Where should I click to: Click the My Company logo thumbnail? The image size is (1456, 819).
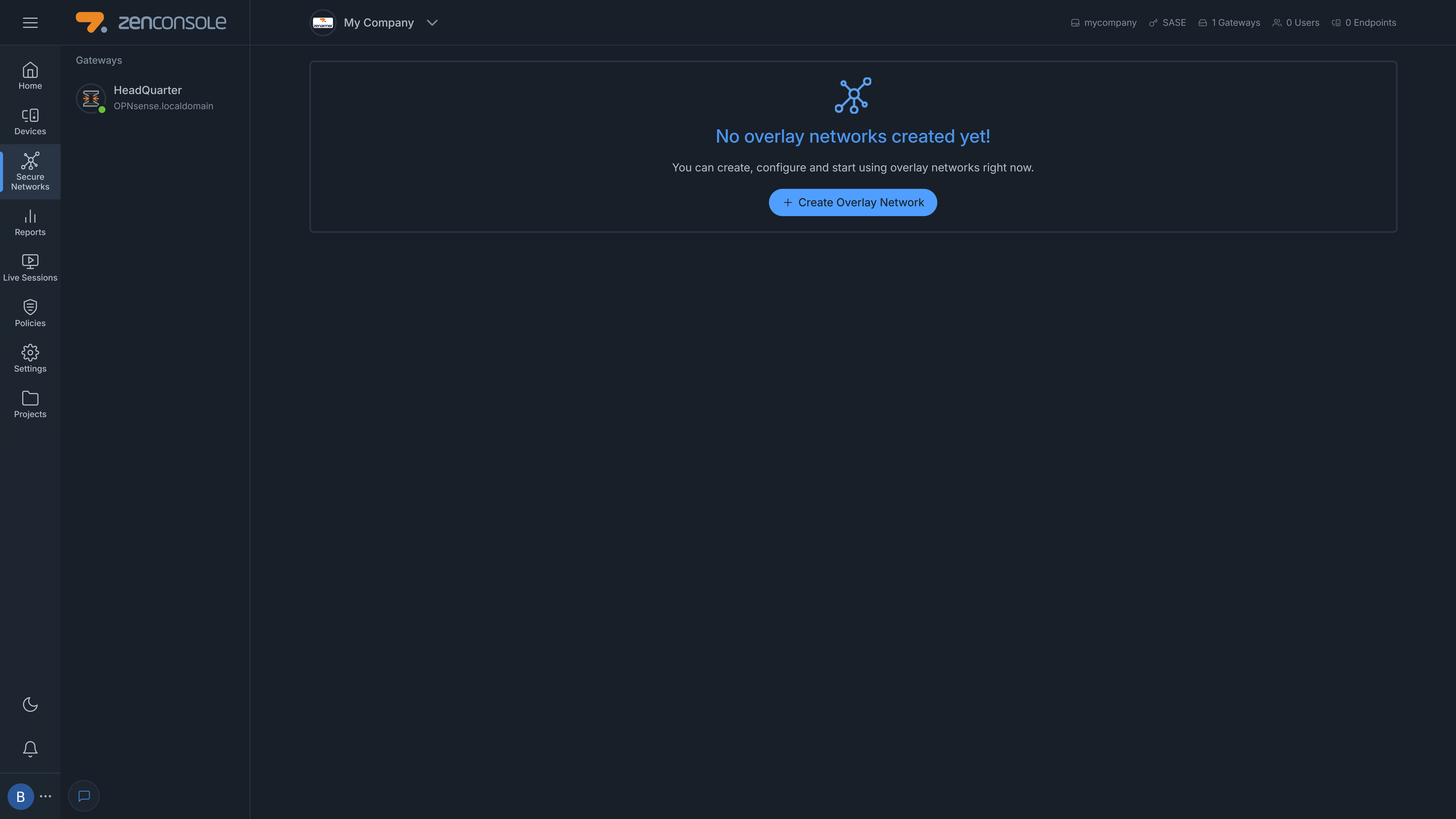pos(323,23)
